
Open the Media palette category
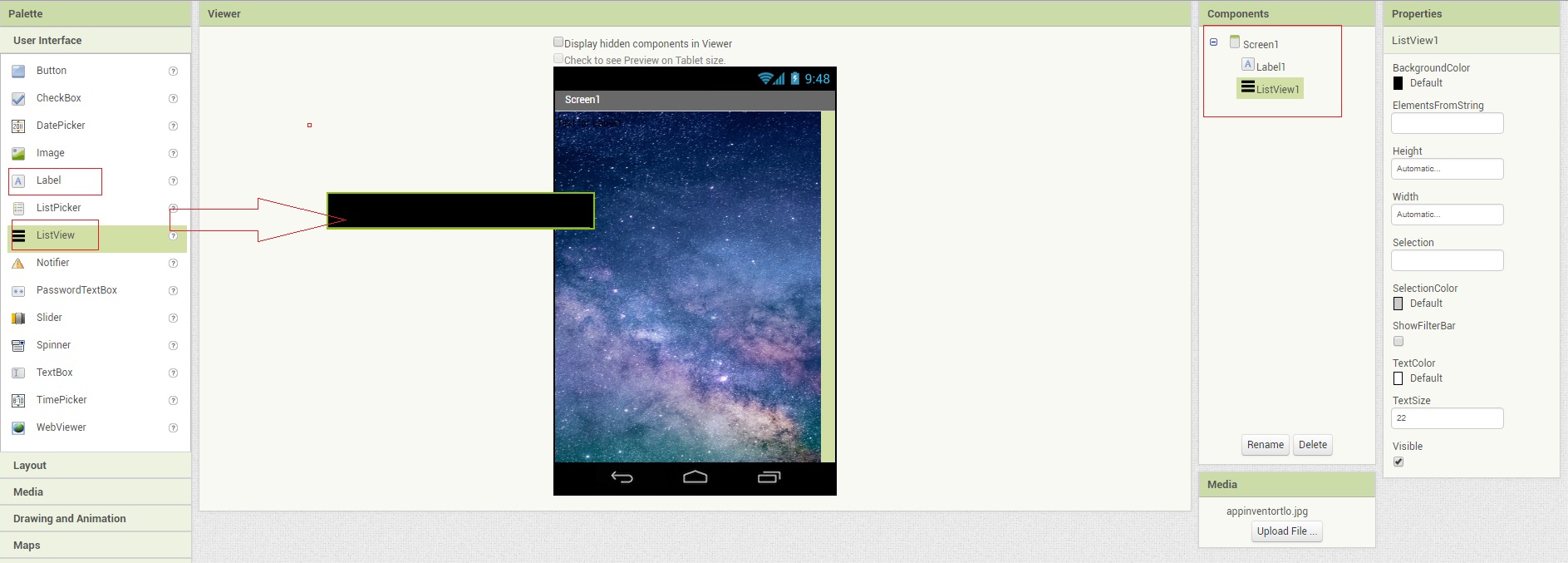coord(28,492)
